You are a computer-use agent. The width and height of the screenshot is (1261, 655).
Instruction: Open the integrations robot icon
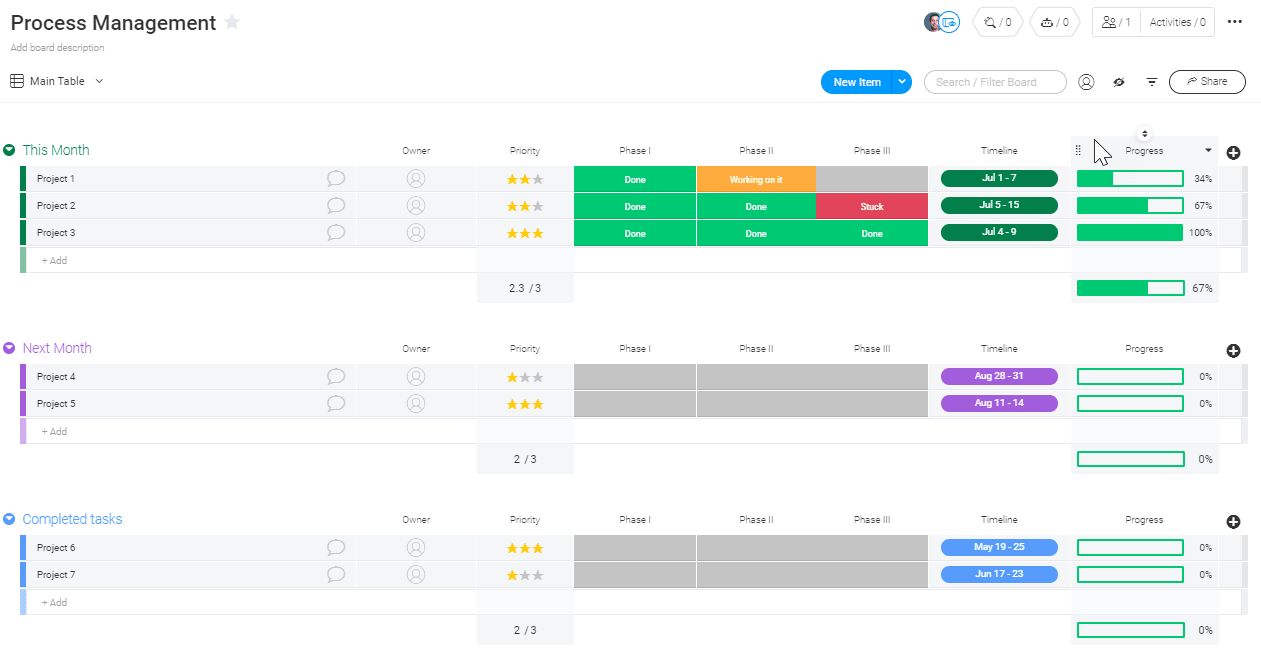point(1054,22)
